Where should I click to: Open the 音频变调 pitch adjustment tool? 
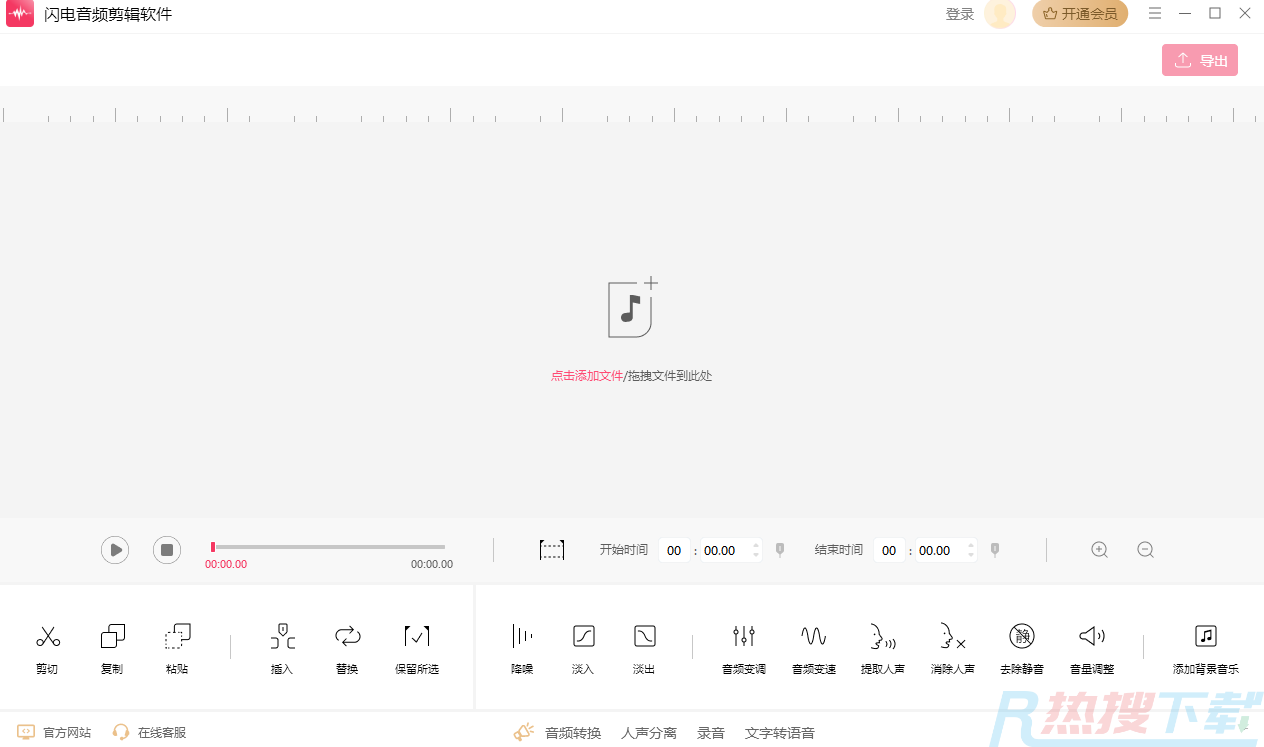[743, 647]
